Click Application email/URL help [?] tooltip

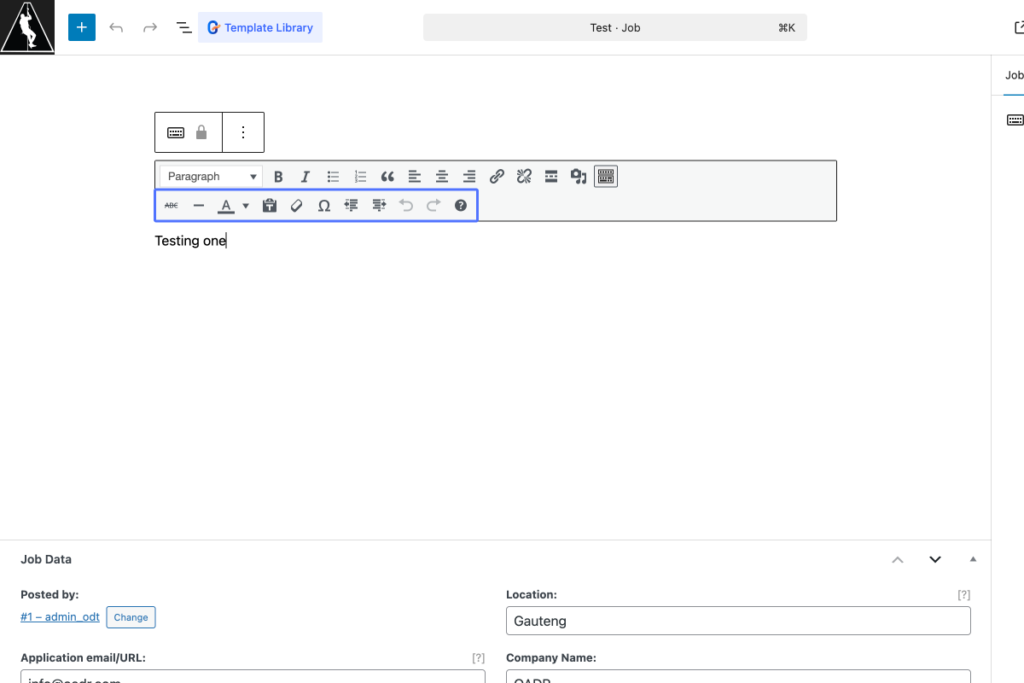coord(479,658)
